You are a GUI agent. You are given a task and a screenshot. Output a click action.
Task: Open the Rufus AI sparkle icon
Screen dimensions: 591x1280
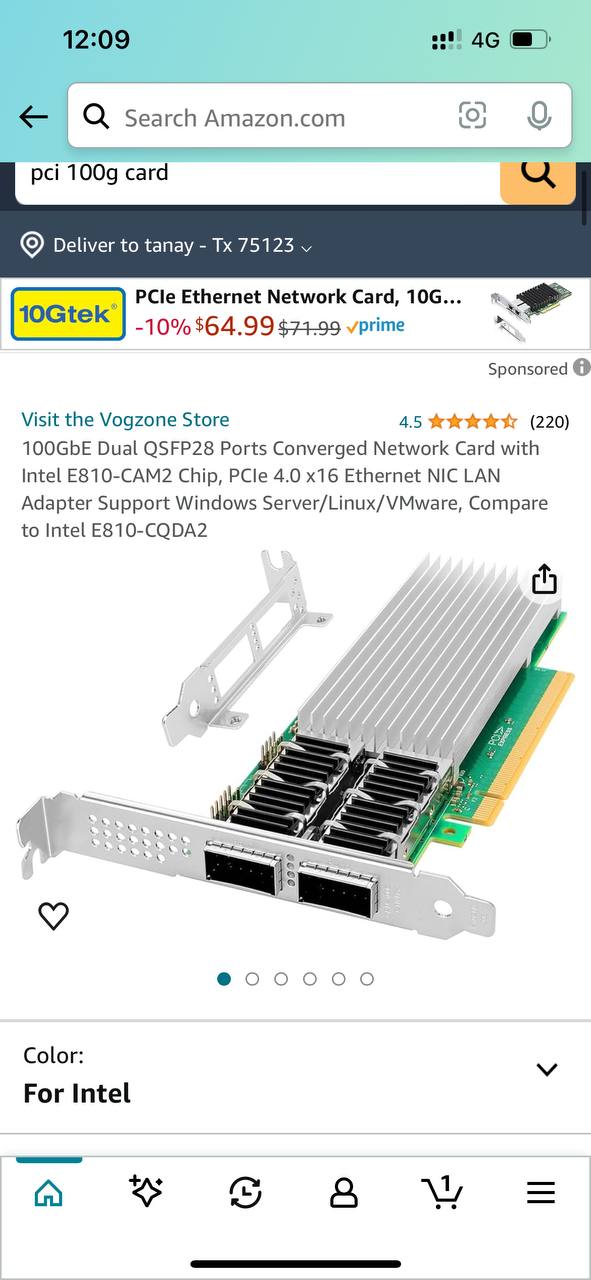[146, 1191]
